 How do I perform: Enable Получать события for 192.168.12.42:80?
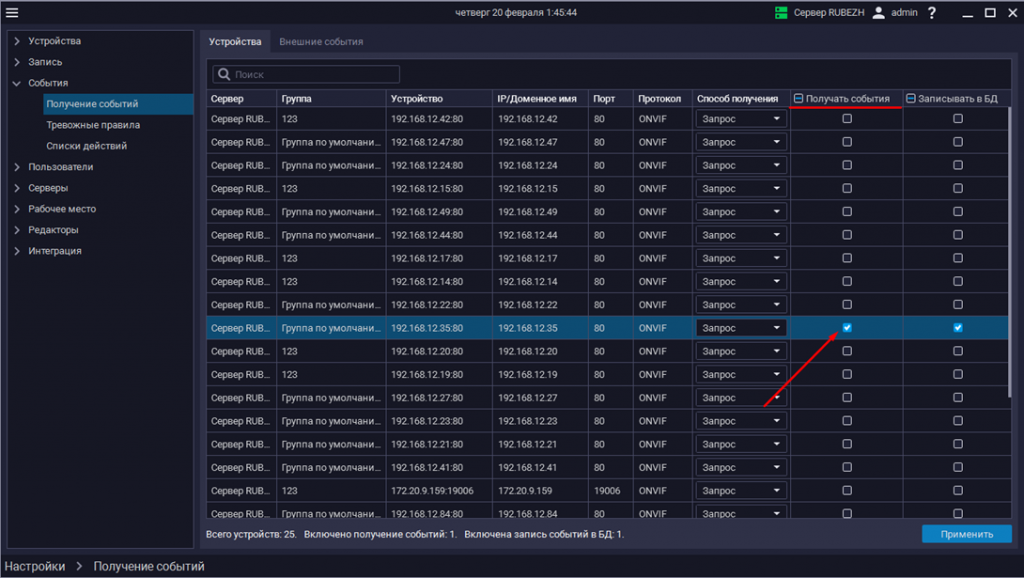coord(847,118)
